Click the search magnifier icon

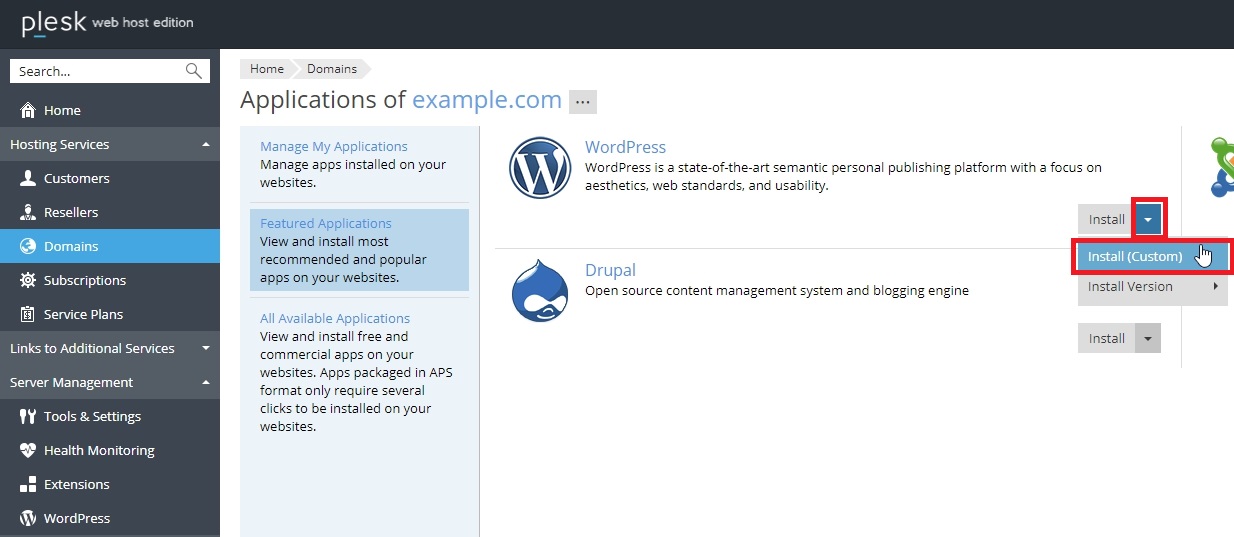[194, 71]
